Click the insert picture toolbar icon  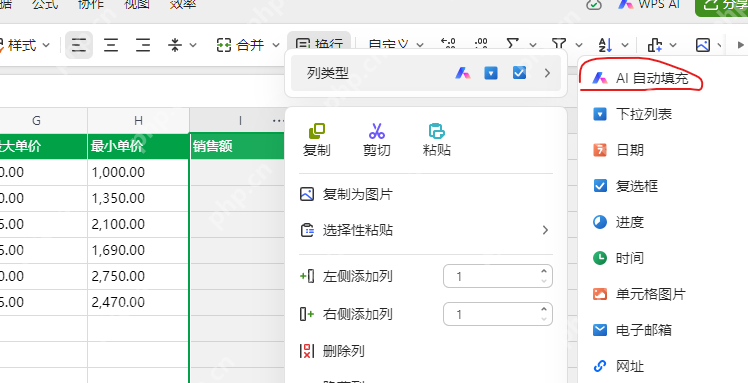703,45
